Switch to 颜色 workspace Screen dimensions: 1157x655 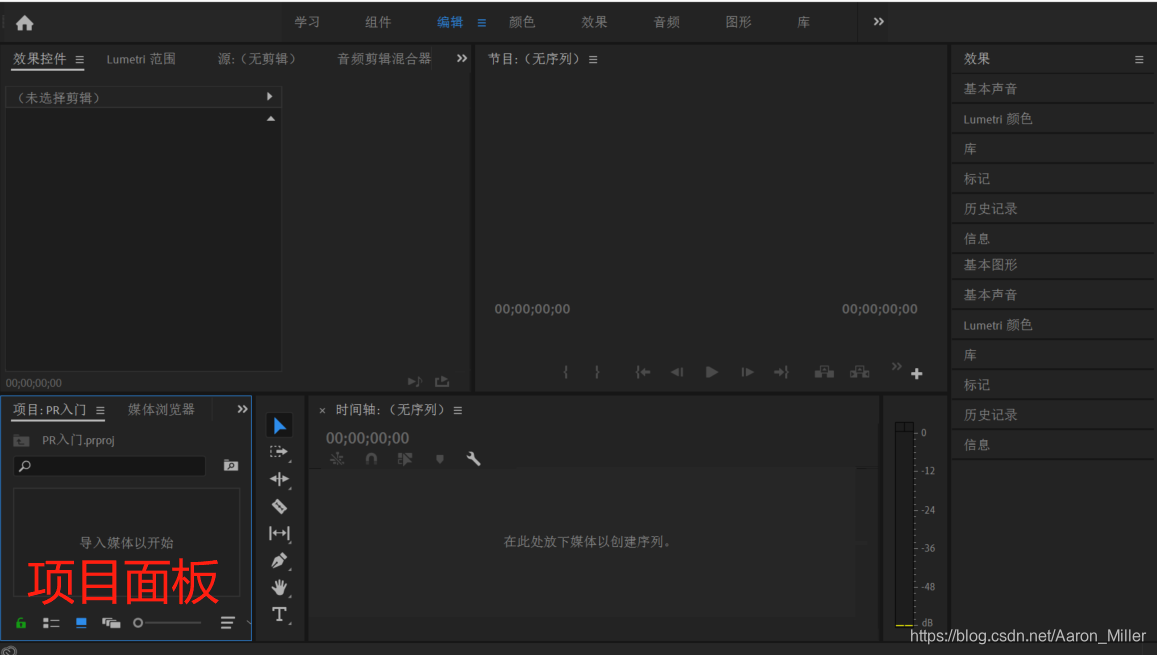[522, 22]
